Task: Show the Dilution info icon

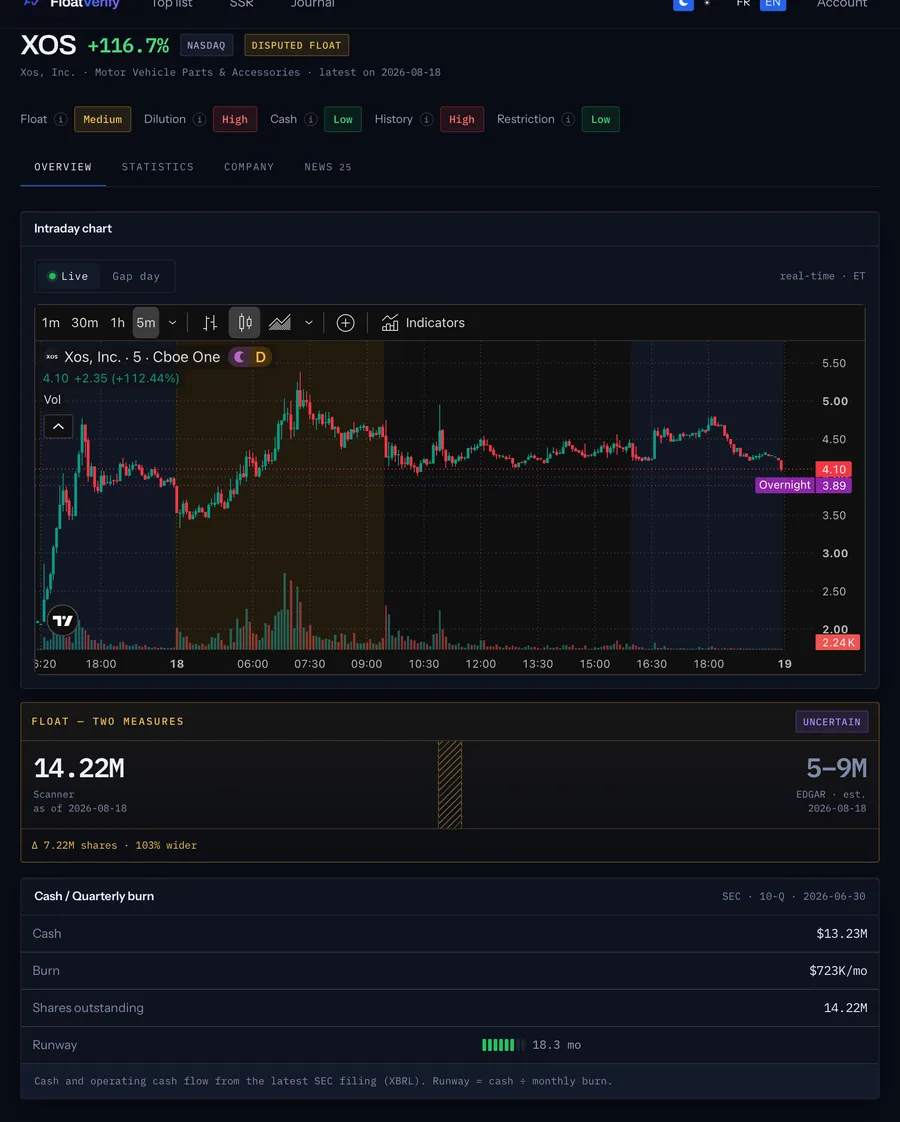Action: pos(200,119)
